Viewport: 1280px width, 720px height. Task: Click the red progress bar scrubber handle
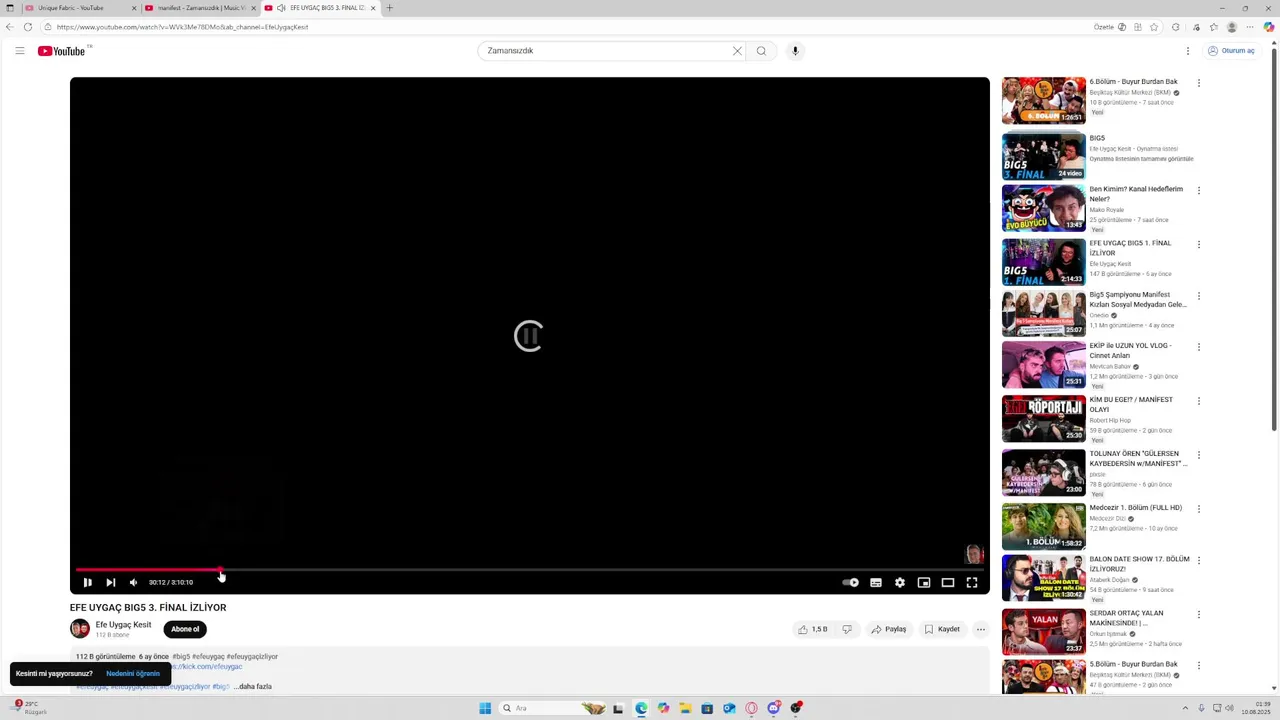220,570
